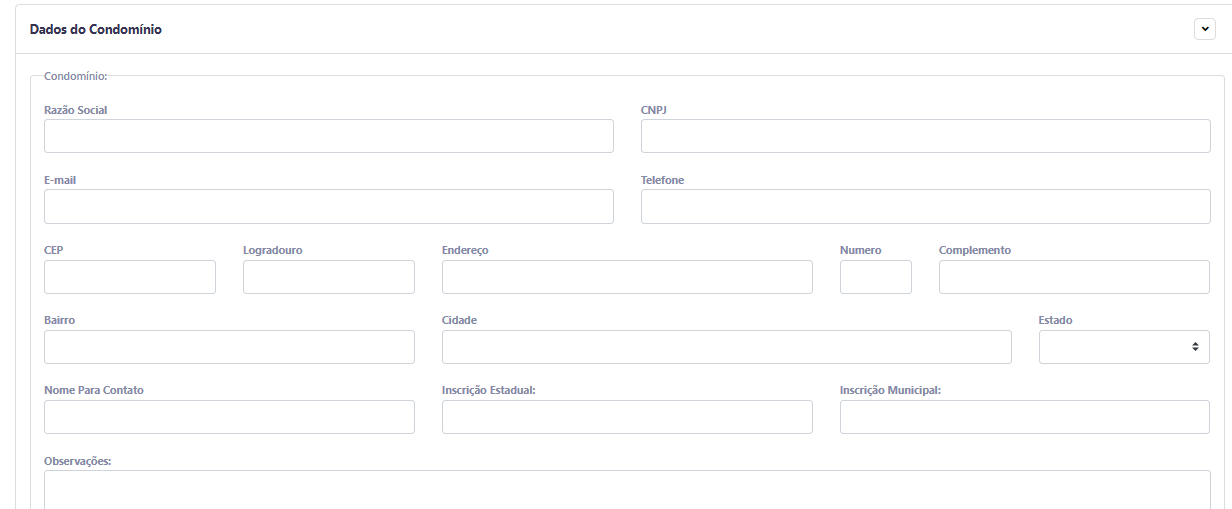This screenshot has height=509, width=1232.
Task: Click the Dados do Condomínio header title
Action: click(x=96, y=30)
